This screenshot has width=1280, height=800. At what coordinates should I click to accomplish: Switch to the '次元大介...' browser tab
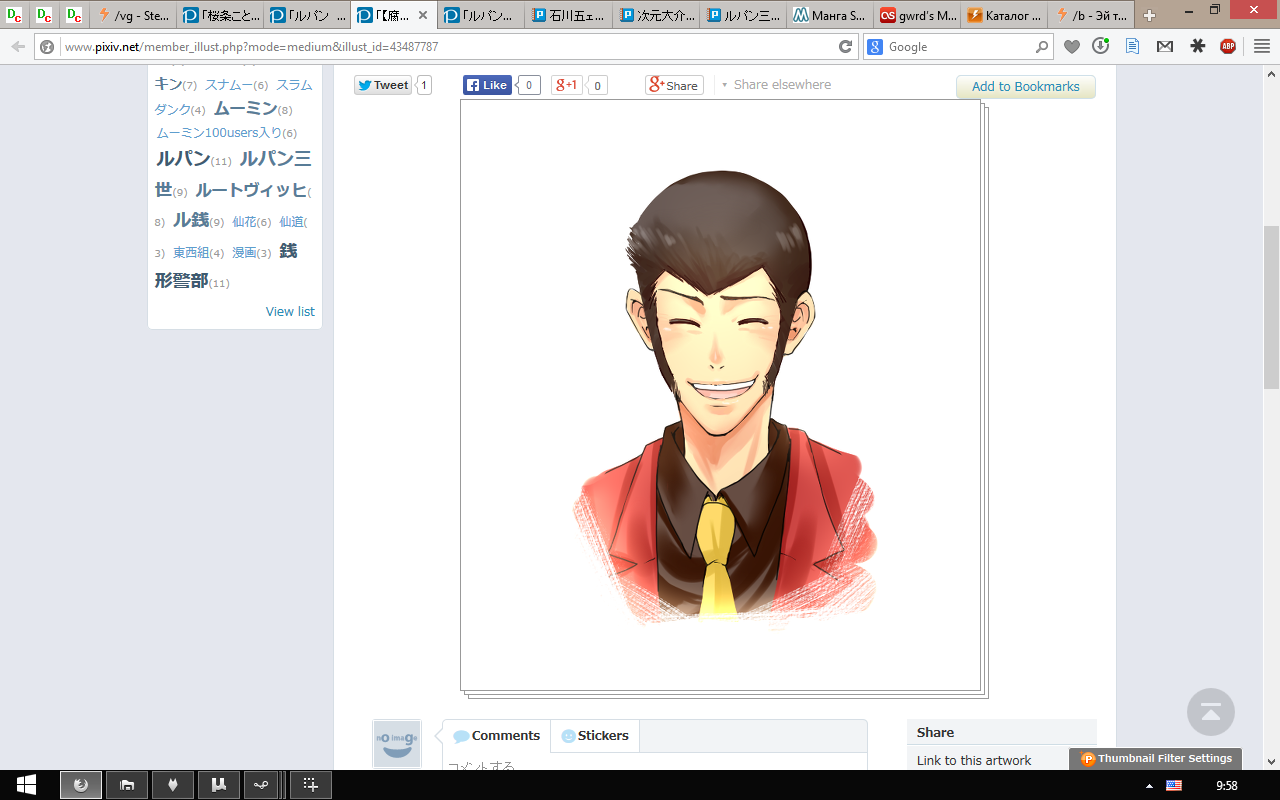pyautogui.click(x=656, y=16)
